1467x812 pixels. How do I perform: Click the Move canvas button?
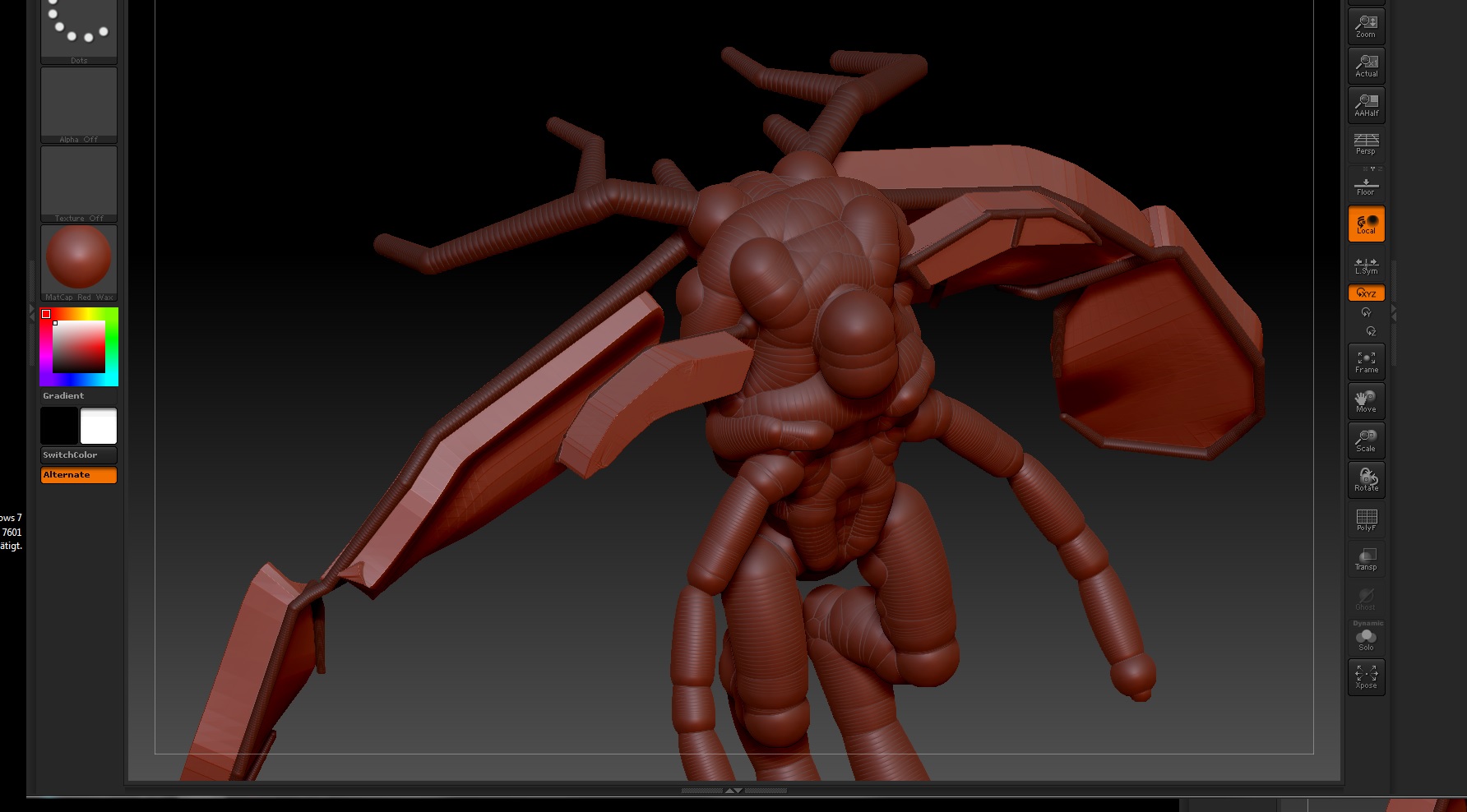click(1366, 401)
